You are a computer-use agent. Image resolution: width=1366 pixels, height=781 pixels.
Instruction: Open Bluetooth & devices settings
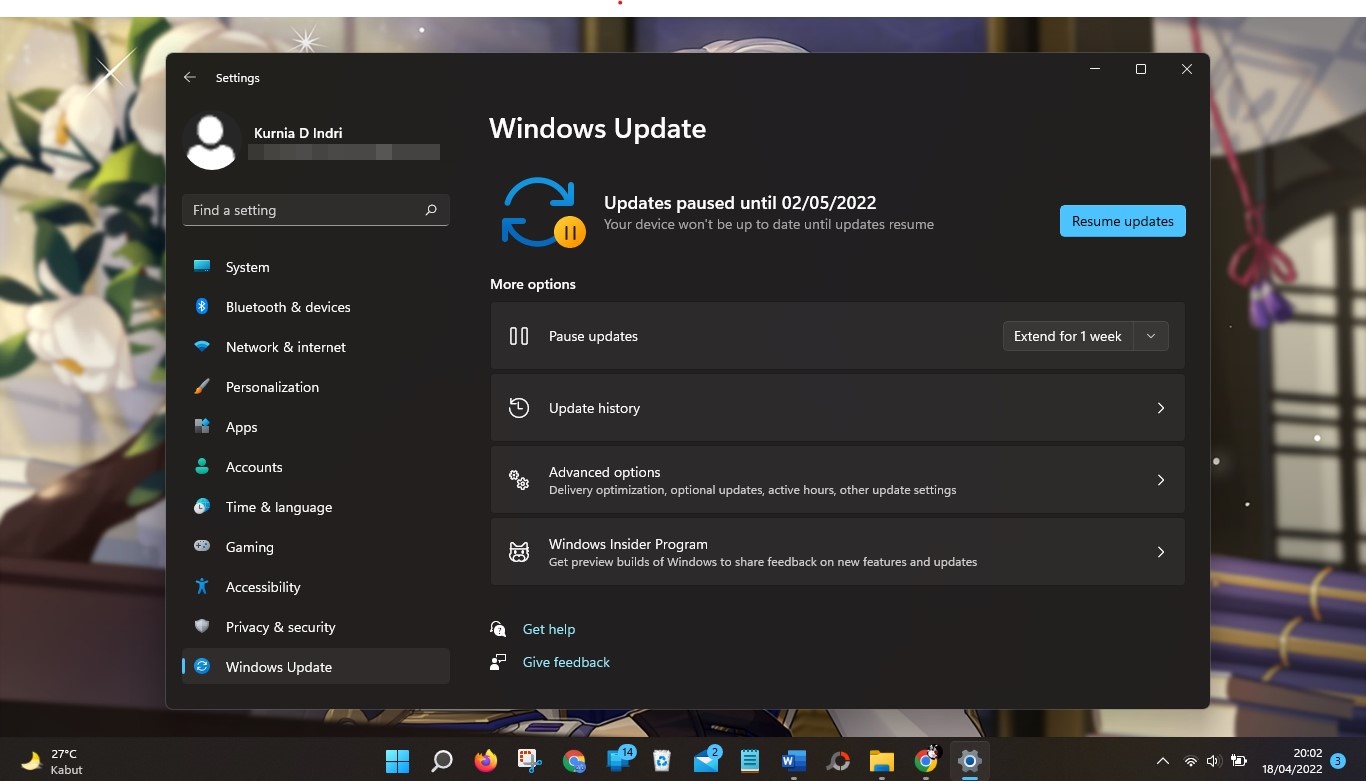tap(316, 307)
